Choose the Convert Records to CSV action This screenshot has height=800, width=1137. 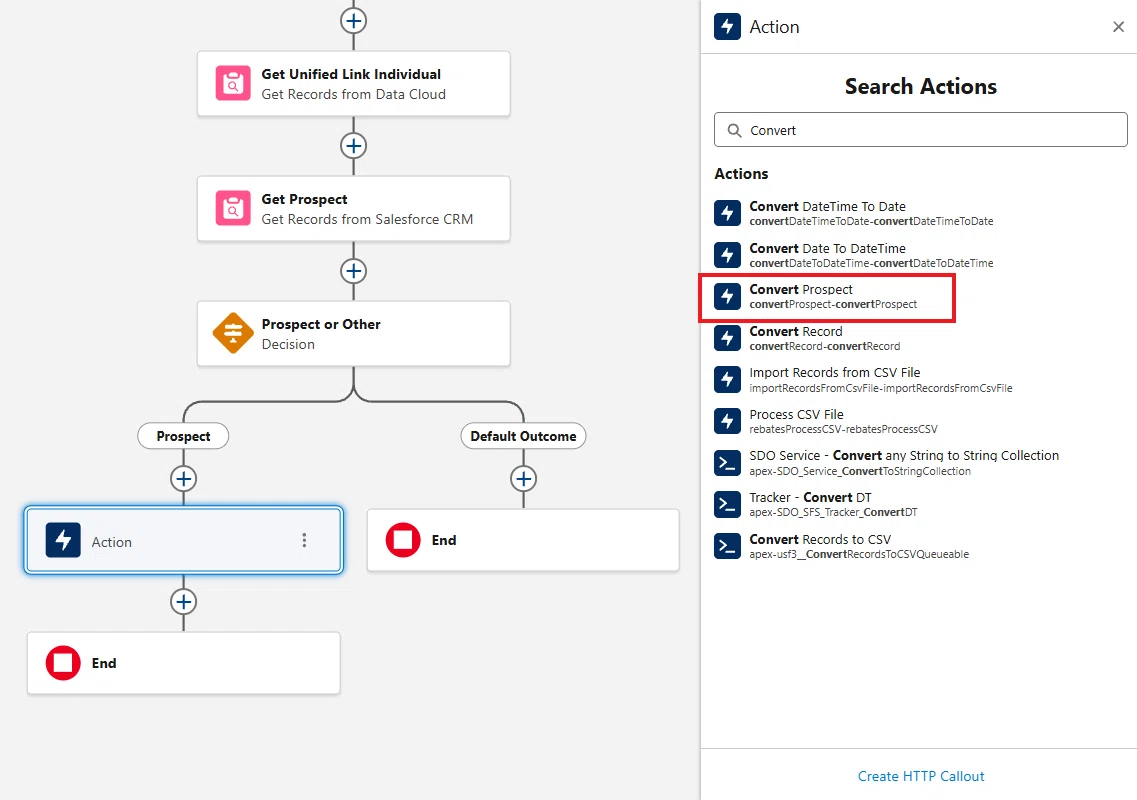pyautogui.click(x=921, y=546)
